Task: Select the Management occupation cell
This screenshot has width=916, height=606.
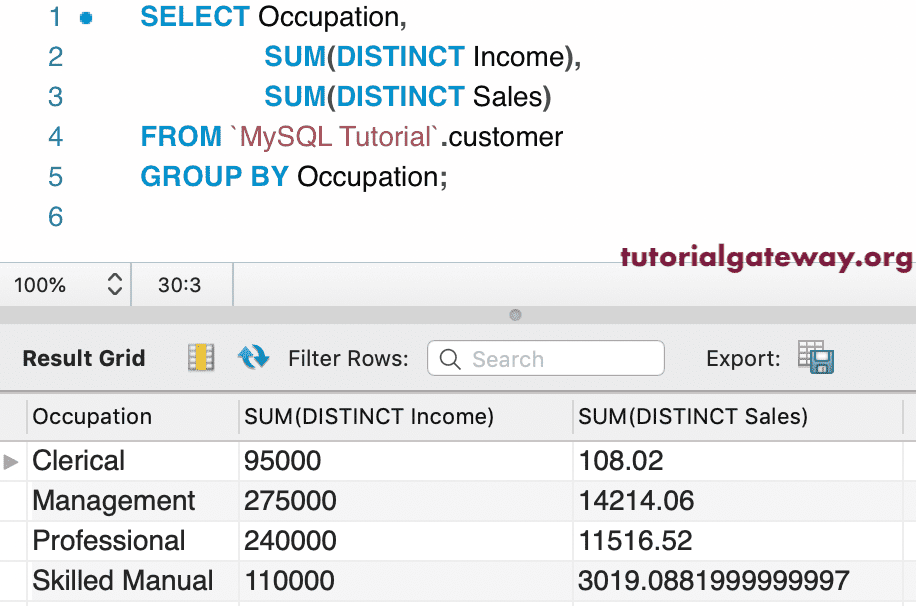Action: coord(114,501)
